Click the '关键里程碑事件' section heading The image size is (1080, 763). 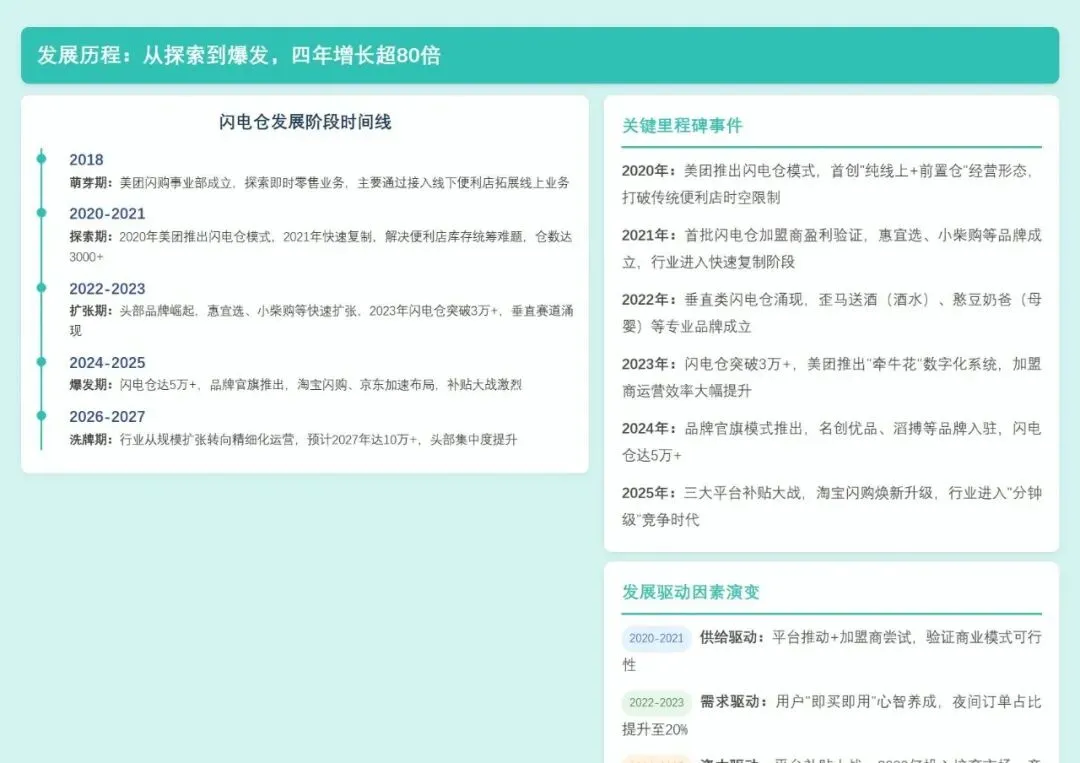pos(682,125)
